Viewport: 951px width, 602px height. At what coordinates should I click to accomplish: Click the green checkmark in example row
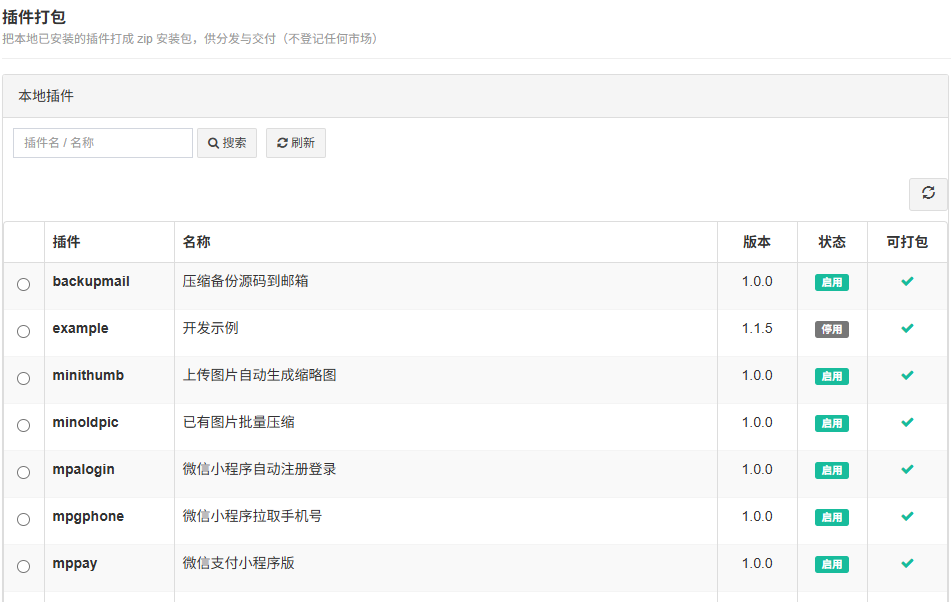coord(907,329)
